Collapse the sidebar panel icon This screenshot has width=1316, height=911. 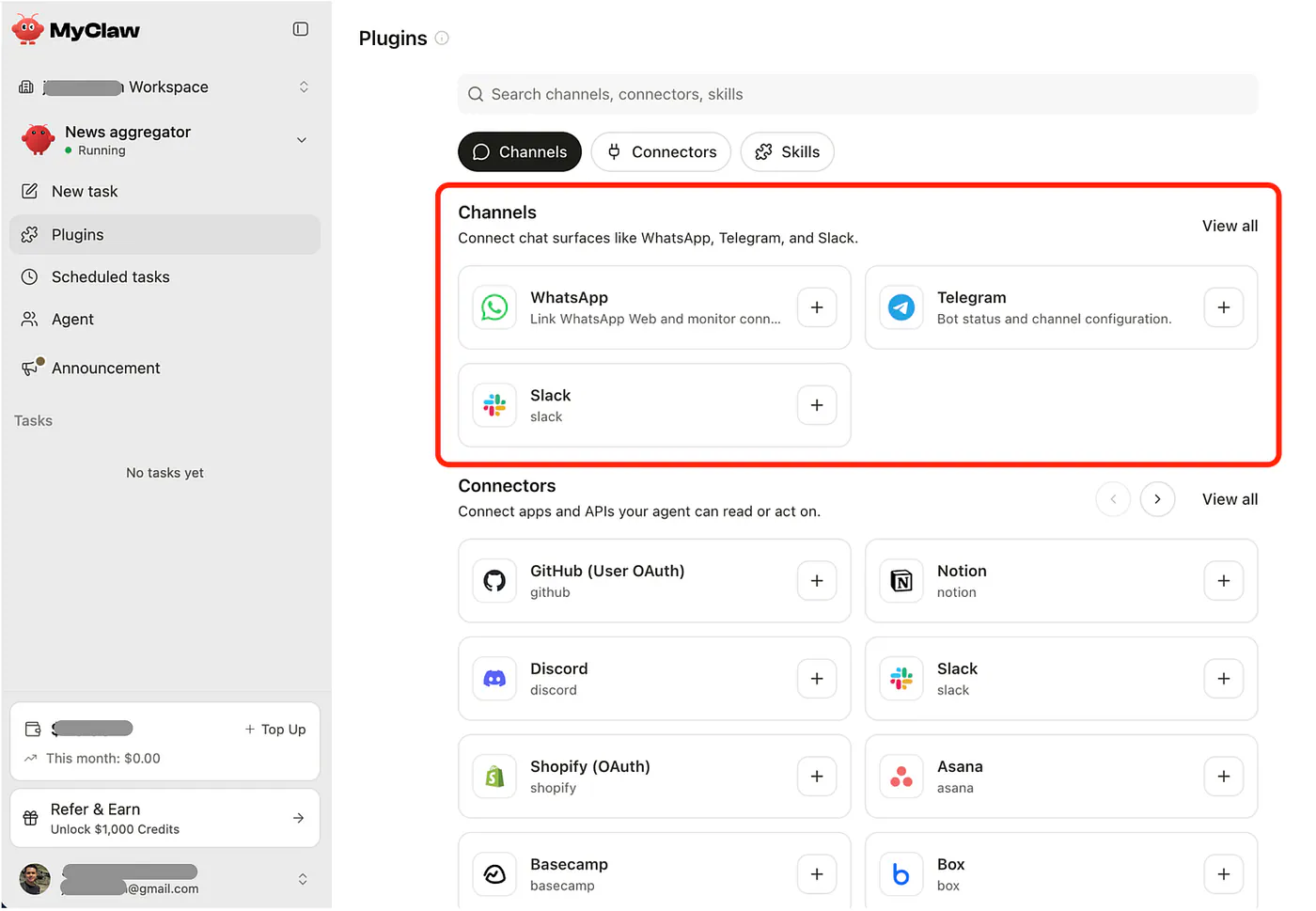pyautogui.click(x=301, y=29)
